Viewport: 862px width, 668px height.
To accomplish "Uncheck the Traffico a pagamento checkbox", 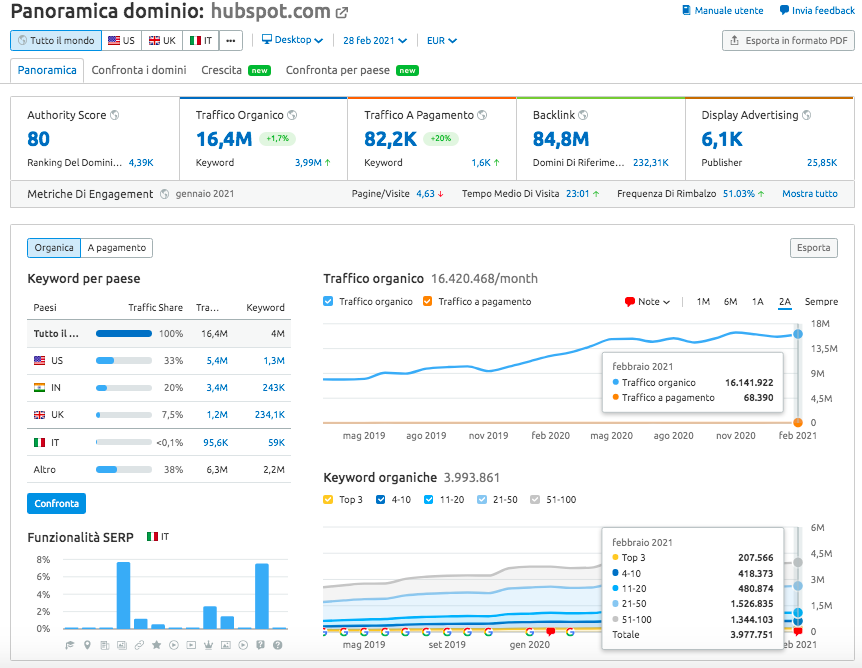I will click(427, 301).
